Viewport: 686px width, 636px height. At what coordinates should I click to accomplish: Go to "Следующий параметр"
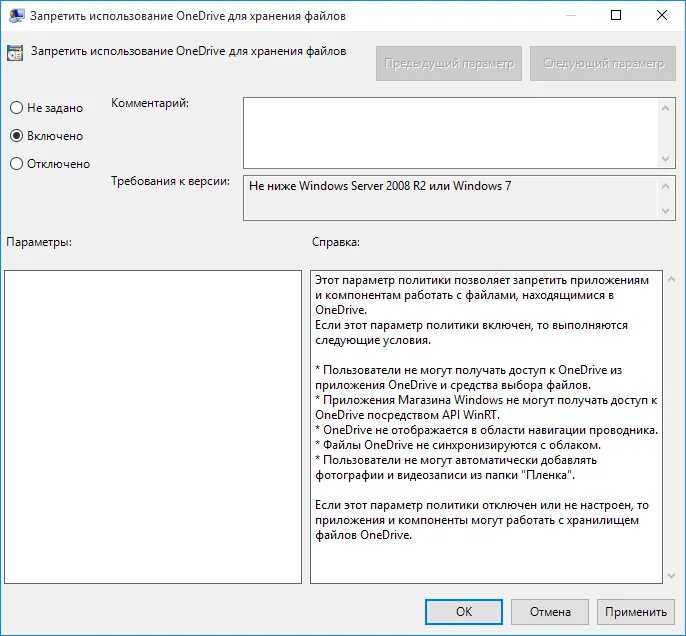[x=603, y=63]
